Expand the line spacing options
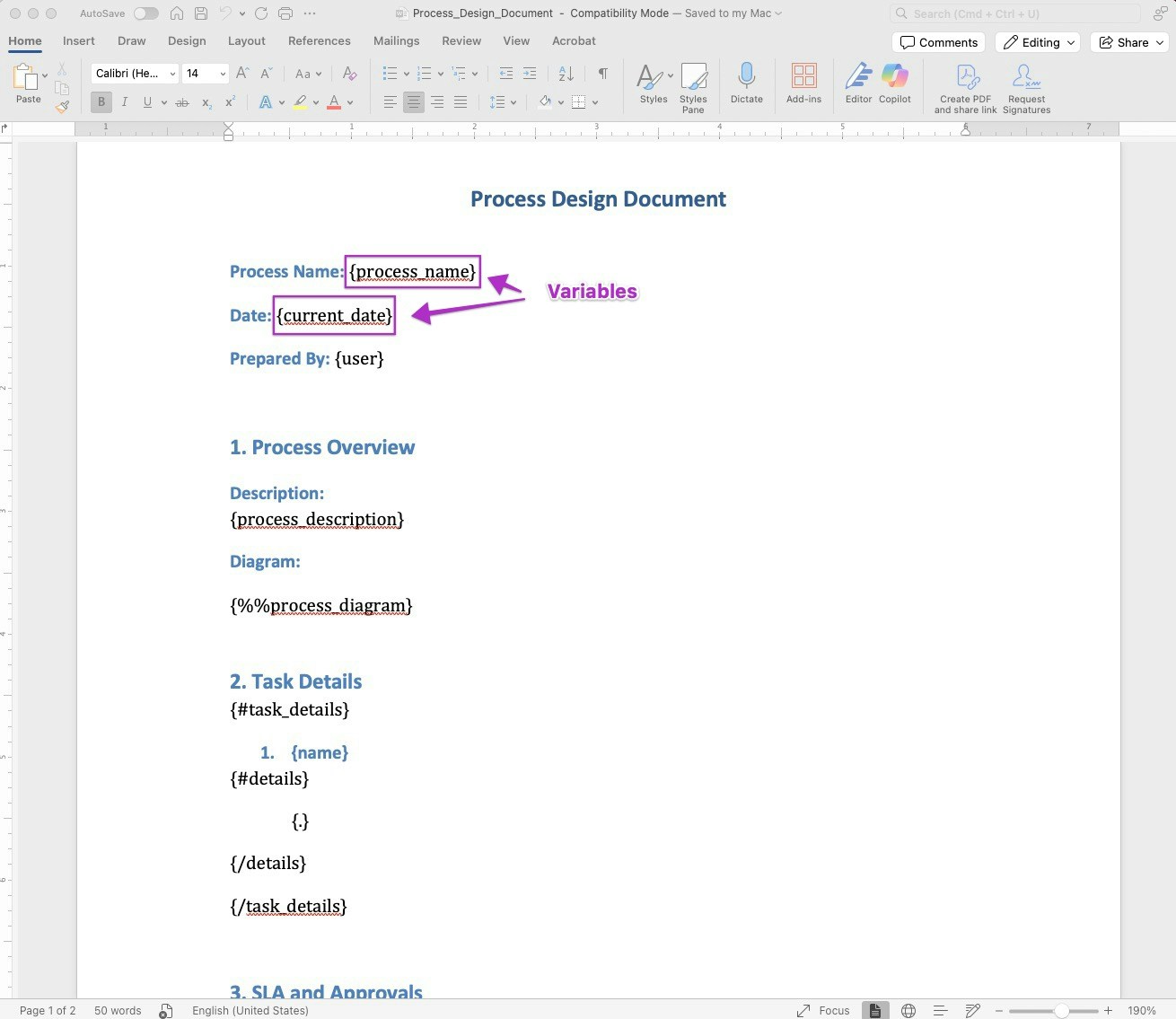The width and height of the screenshot is (1176, 1019). 513,101
